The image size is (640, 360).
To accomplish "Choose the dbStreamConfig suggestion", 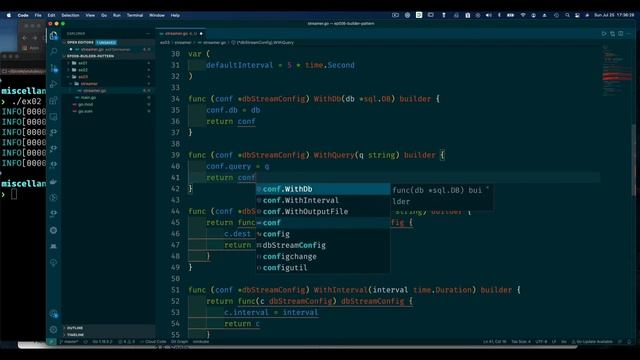I will pyautogui.click(x=323, y=245).
